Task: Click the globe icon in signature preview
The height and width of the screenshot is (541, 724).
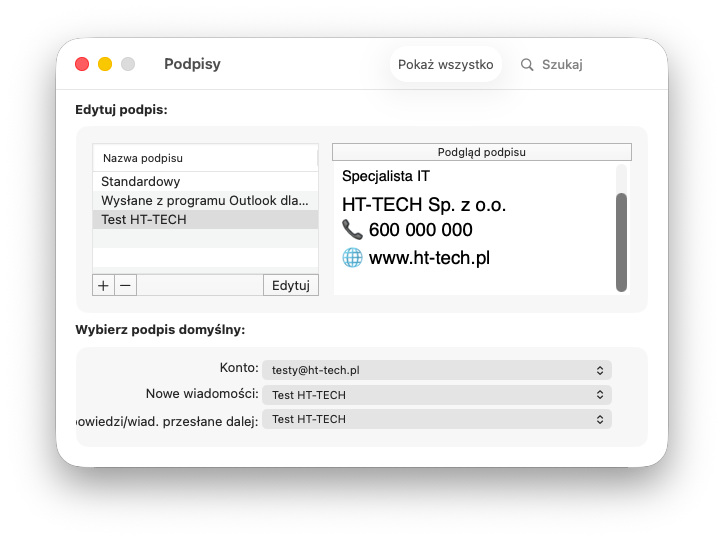Action: pyautogui.click(x=352, y=258)
